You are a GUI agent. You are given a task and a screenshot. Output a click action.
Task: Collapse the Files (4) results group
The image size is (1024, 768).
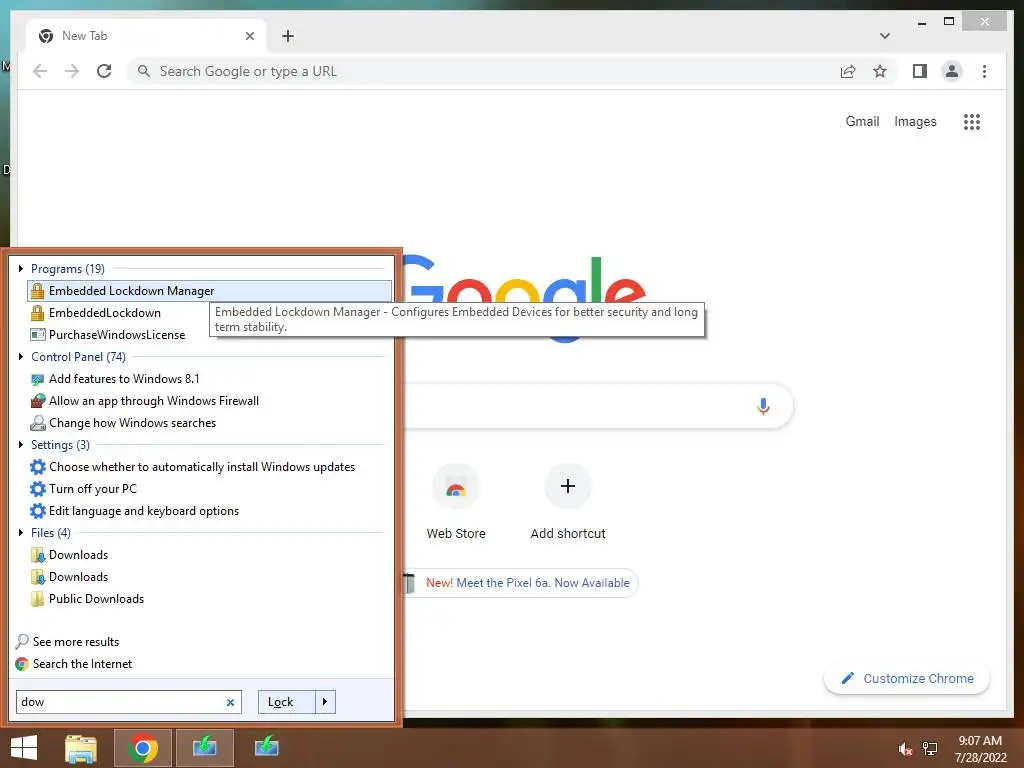[x=21, y=533]
